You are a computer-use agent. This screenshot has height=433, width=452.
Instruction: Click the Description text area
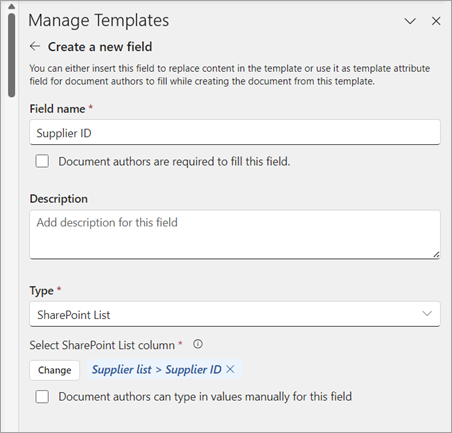click(235, 234)
